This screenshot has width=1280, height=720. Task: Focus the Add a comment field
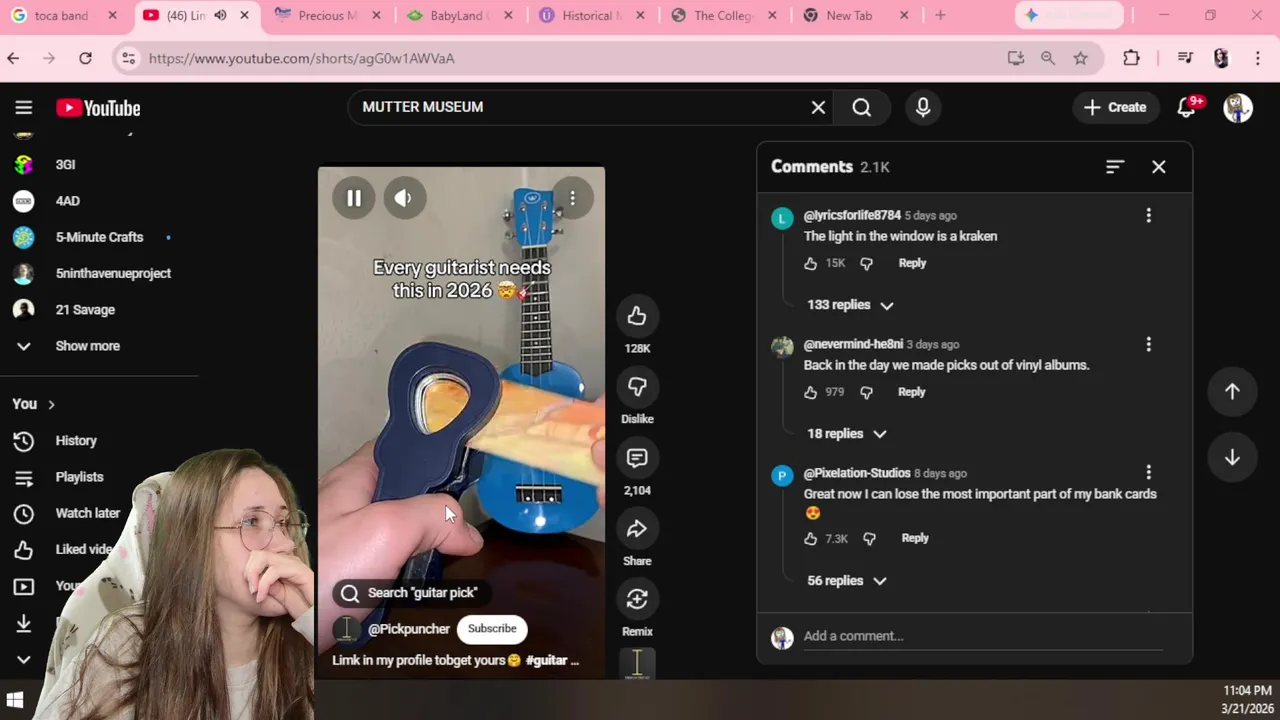(x=983, y=636)
